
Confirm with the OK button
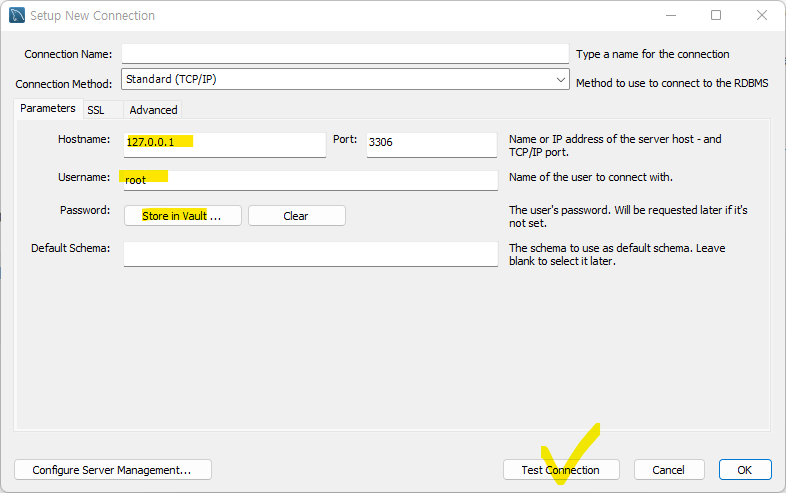(745, 470)
